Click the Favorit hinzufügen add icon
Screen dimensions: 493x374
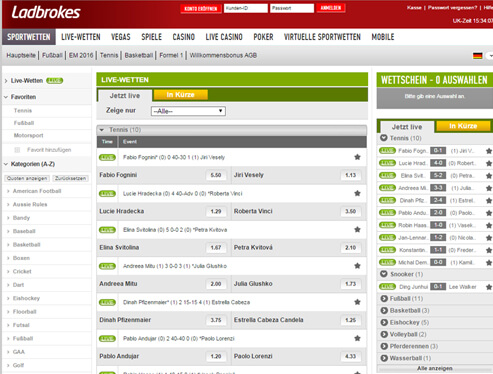point(17,150)
